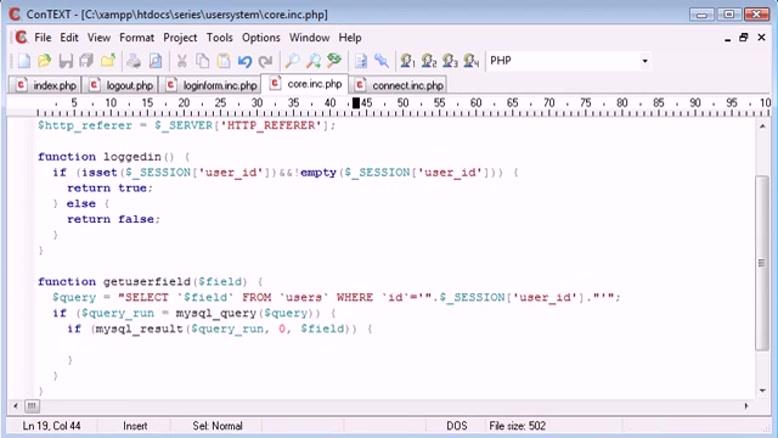Switch to the loginform.inc.php tab
This screenshot has width=778, height=438.
coord(210,85)
